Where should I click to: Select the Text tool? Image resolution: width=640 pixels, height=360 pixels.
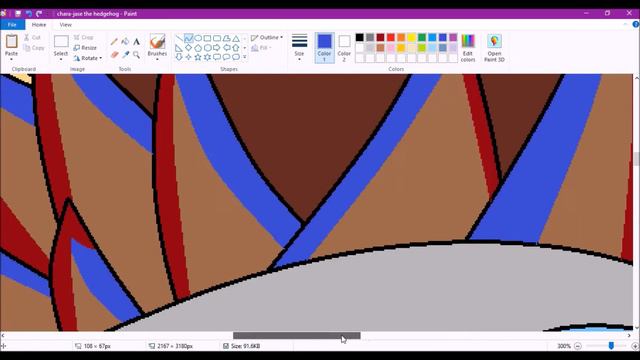(x=136, y=41)
